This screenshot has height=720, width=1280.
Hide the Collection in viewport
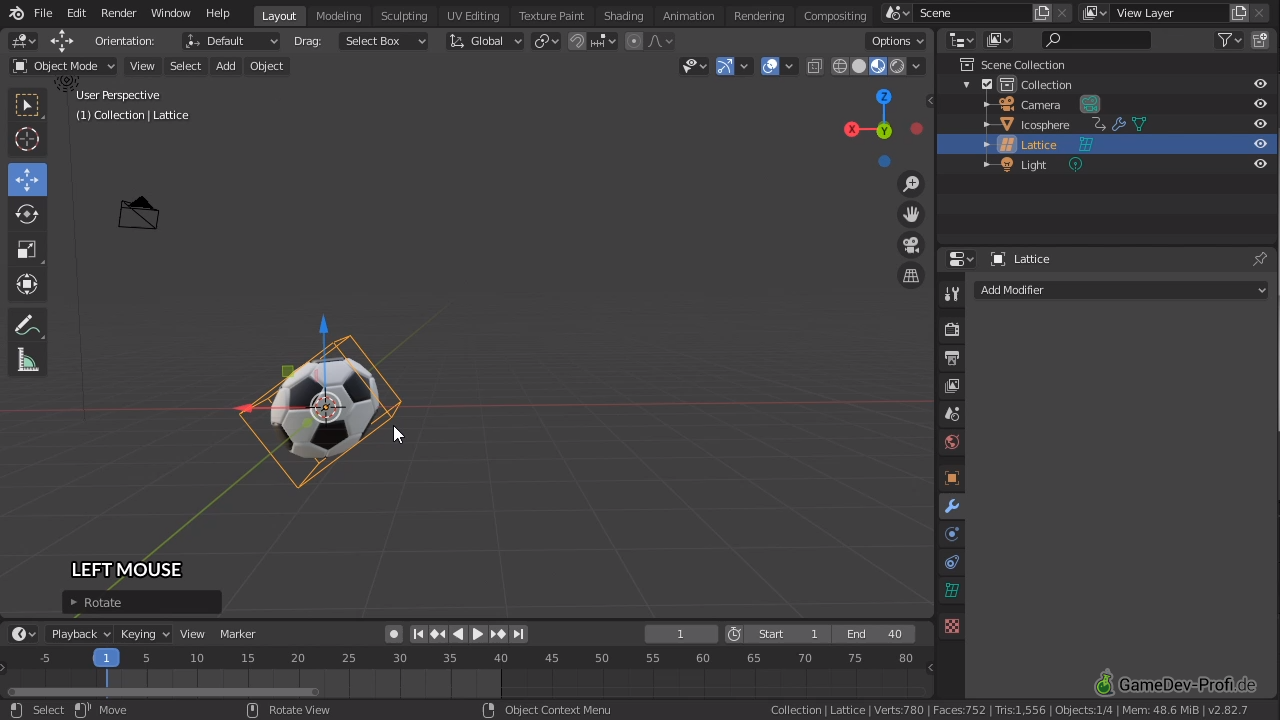1260,85
